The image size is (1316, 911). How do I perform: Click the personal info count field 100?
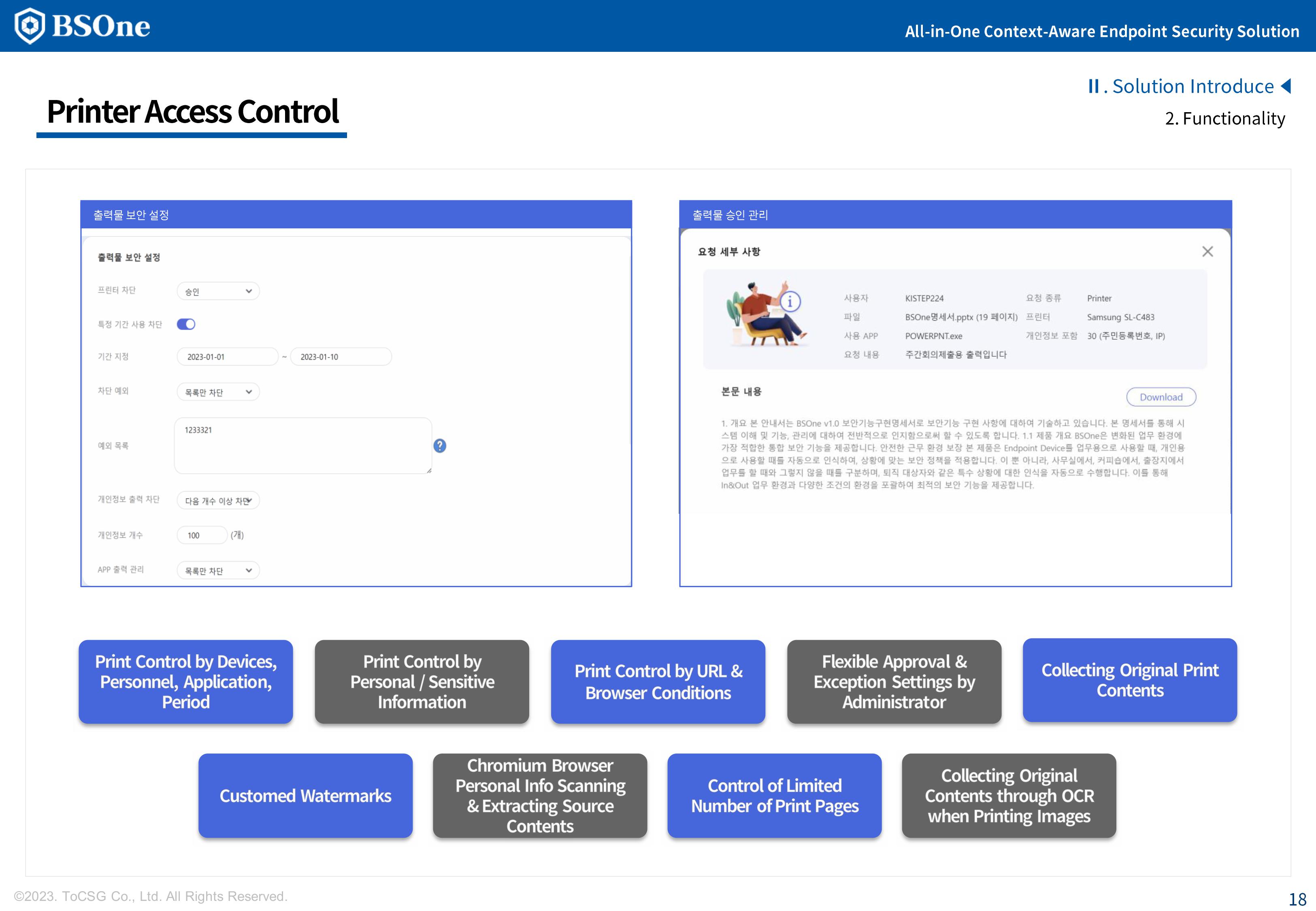point(202,535)
